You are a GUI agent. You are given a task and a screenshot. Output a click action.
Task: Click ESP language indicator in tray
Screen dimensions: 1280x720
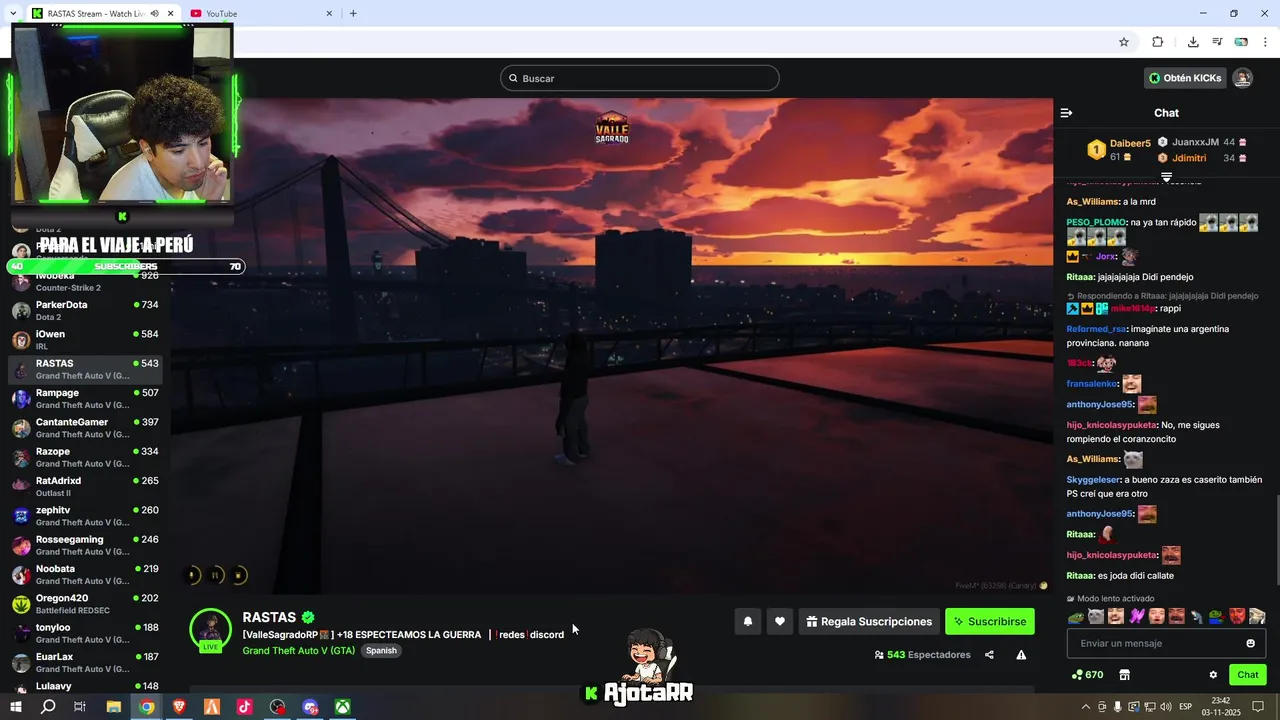tap(1185, 707)
